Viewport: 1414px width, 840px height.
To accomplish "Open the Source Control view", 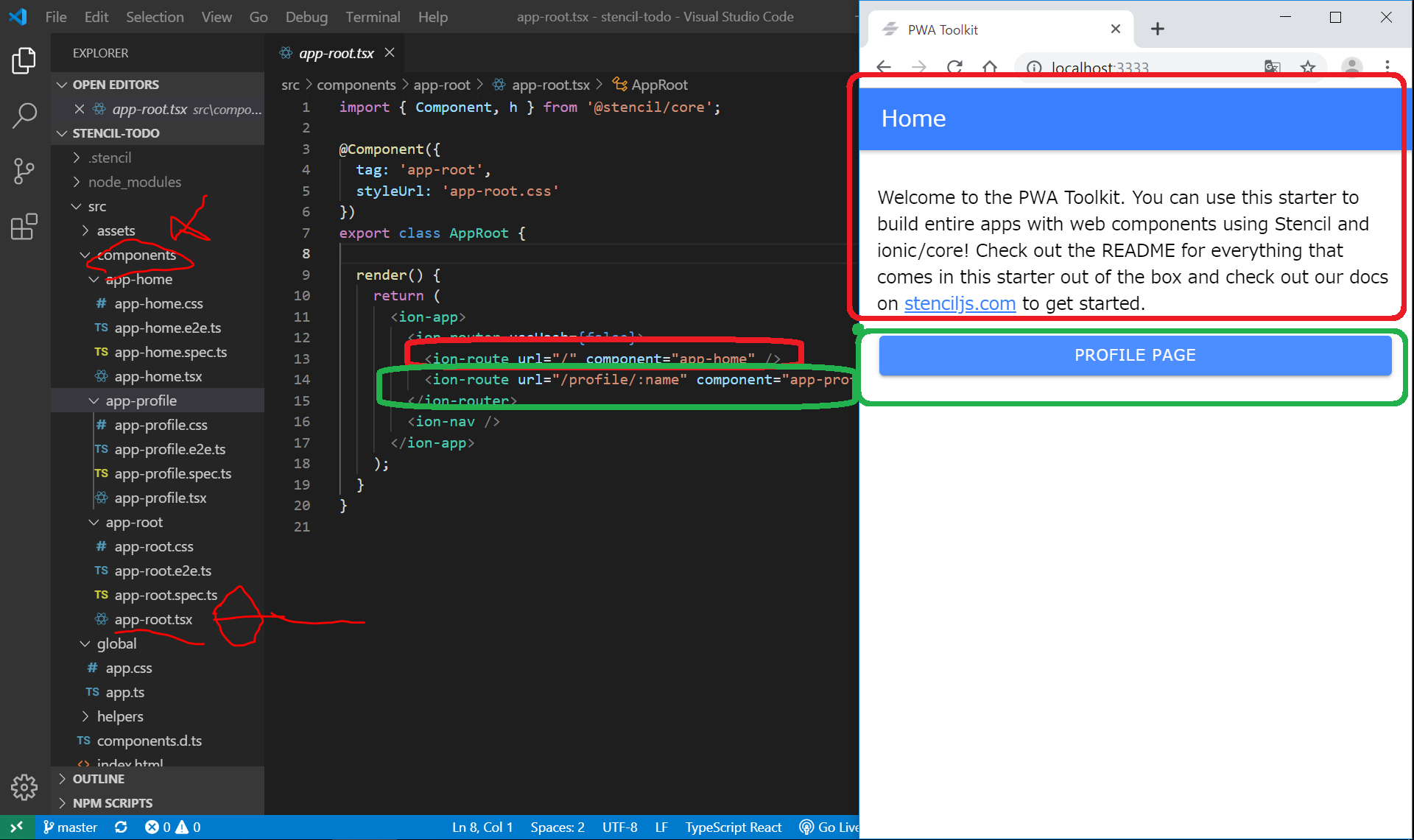I will point(24,171).
